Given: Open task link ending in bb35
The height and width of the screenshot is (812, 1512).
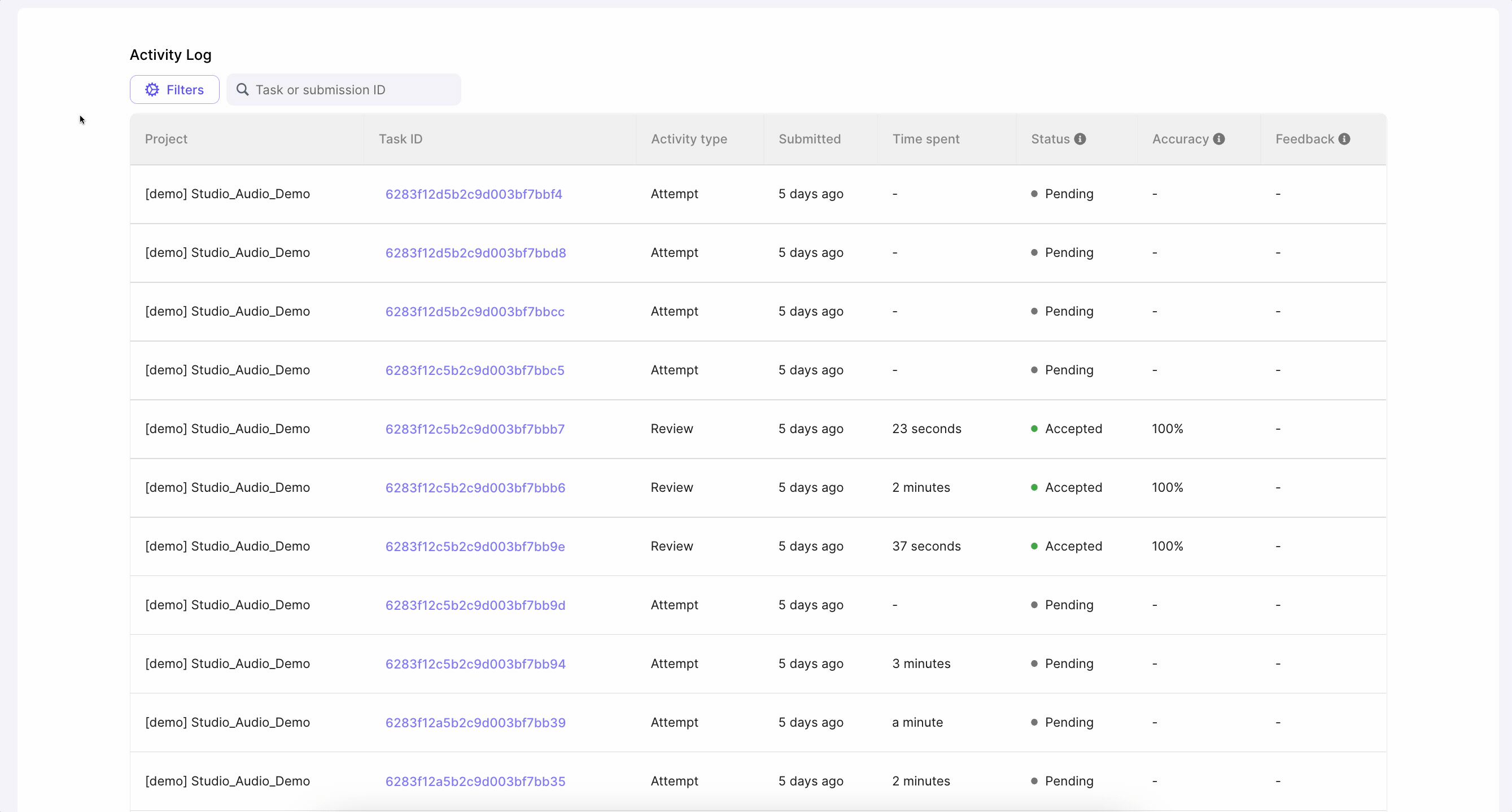Looking at the screenshot, I should point(475,782).
